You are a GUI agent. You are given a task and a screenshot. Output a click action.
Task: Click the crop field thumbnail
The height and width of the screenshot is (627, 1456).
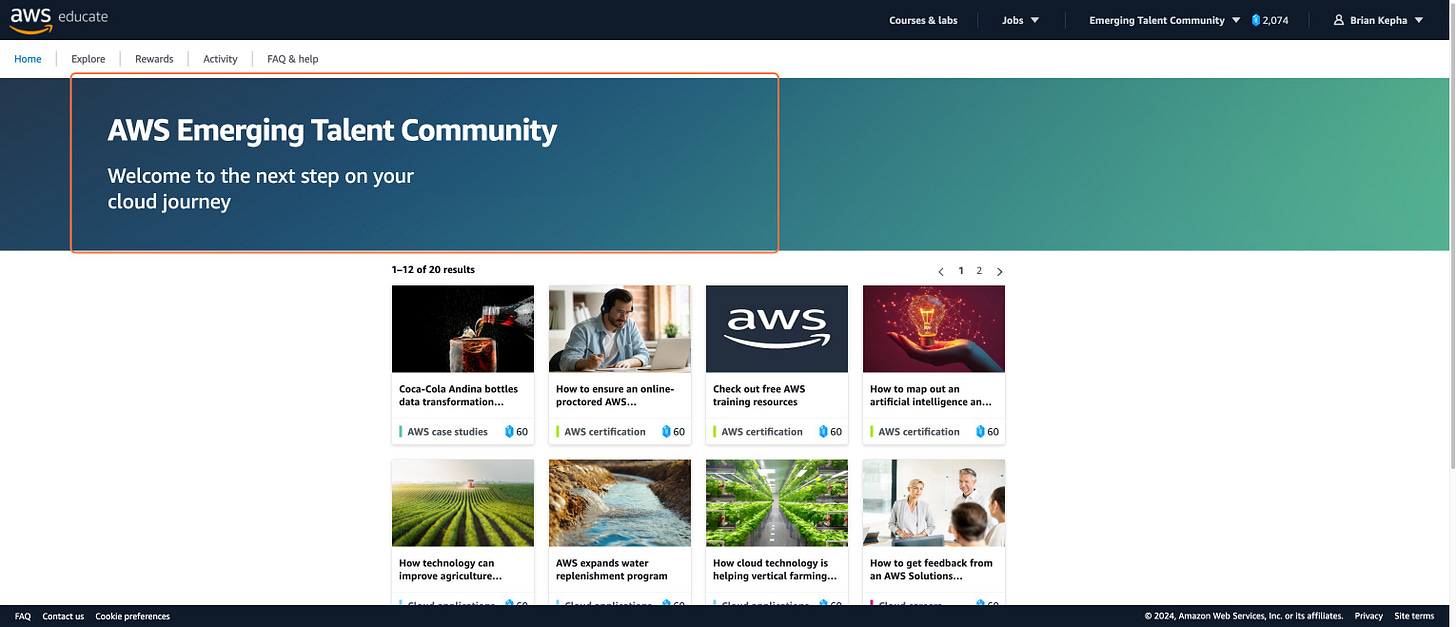coord(463,503)
